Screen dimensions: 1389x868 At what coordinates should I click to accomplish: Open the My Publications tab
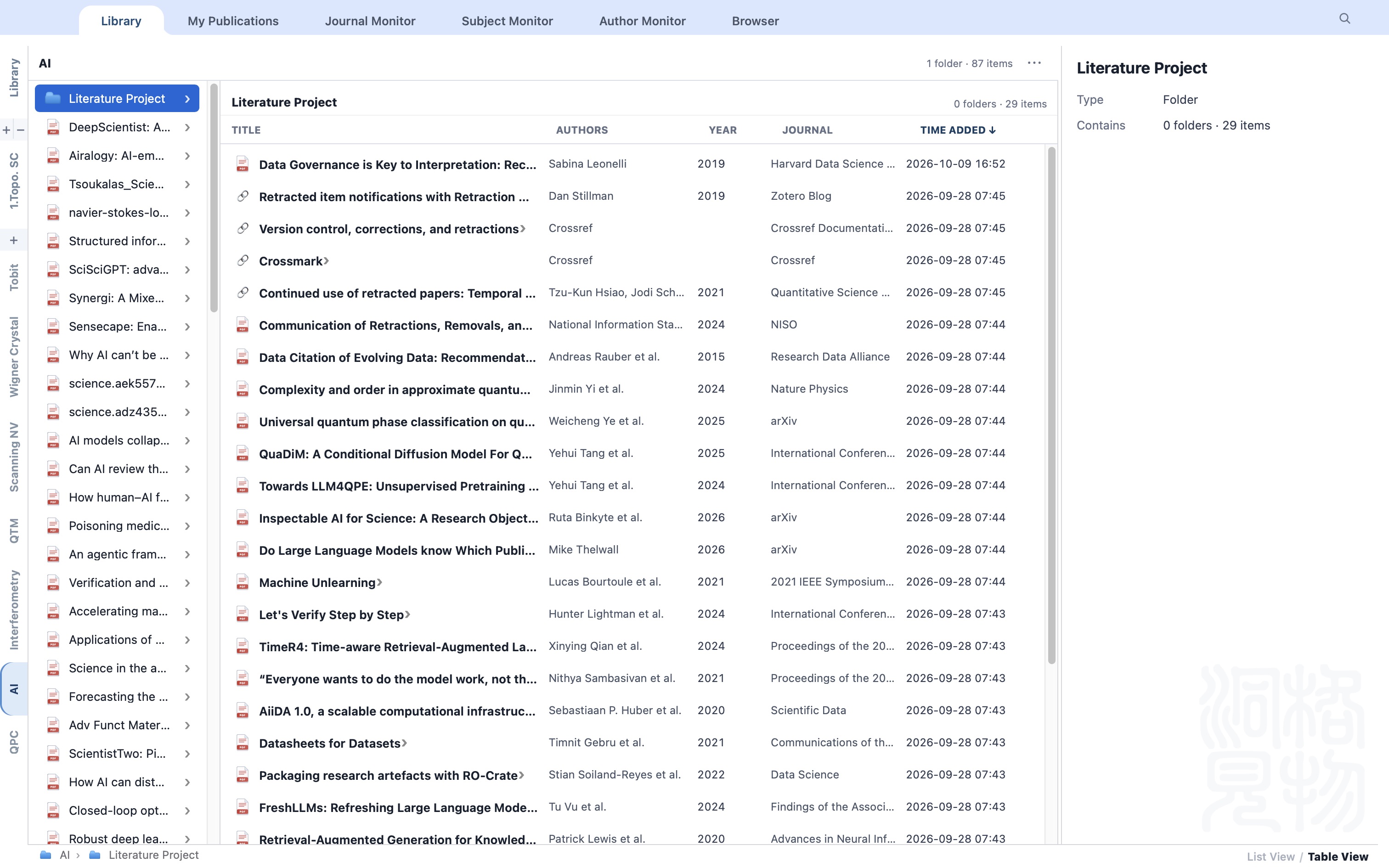[233, 21]
